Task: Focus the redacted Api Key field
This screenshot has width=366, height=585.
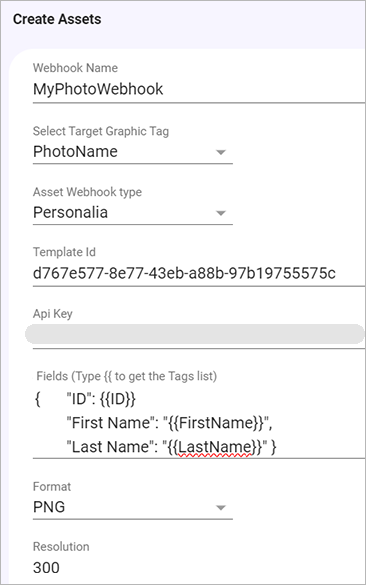Action: click(x=195, y=334)
